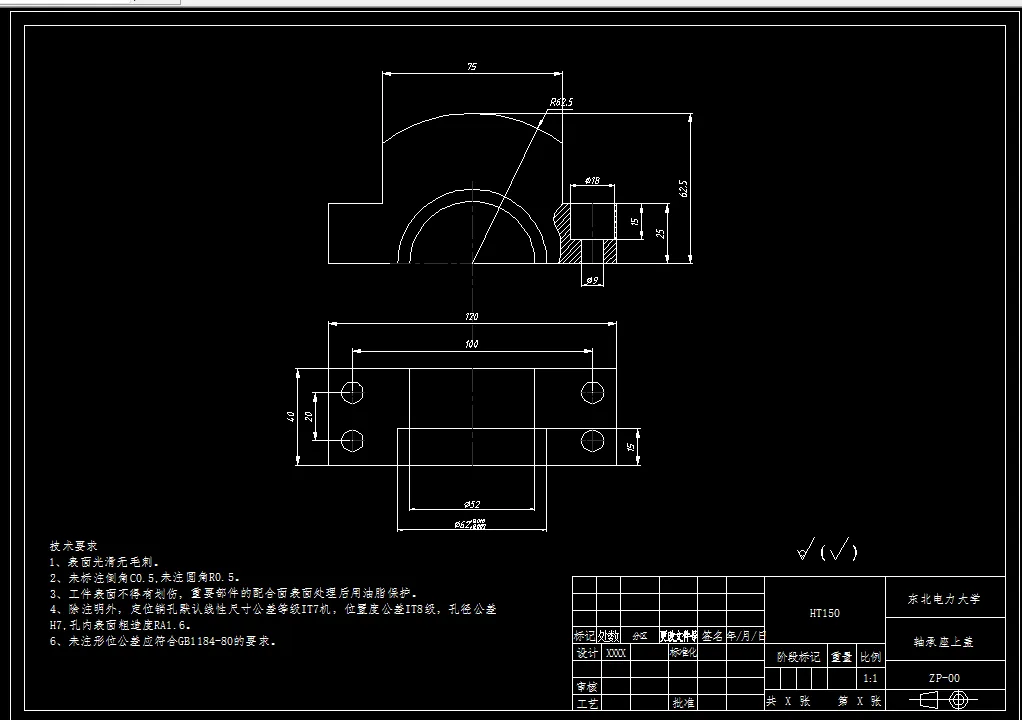The width and height of the screenshot is (1022, 720).
Task: Click the ø52 bore dimension text
Action: [x=472, y=504]
